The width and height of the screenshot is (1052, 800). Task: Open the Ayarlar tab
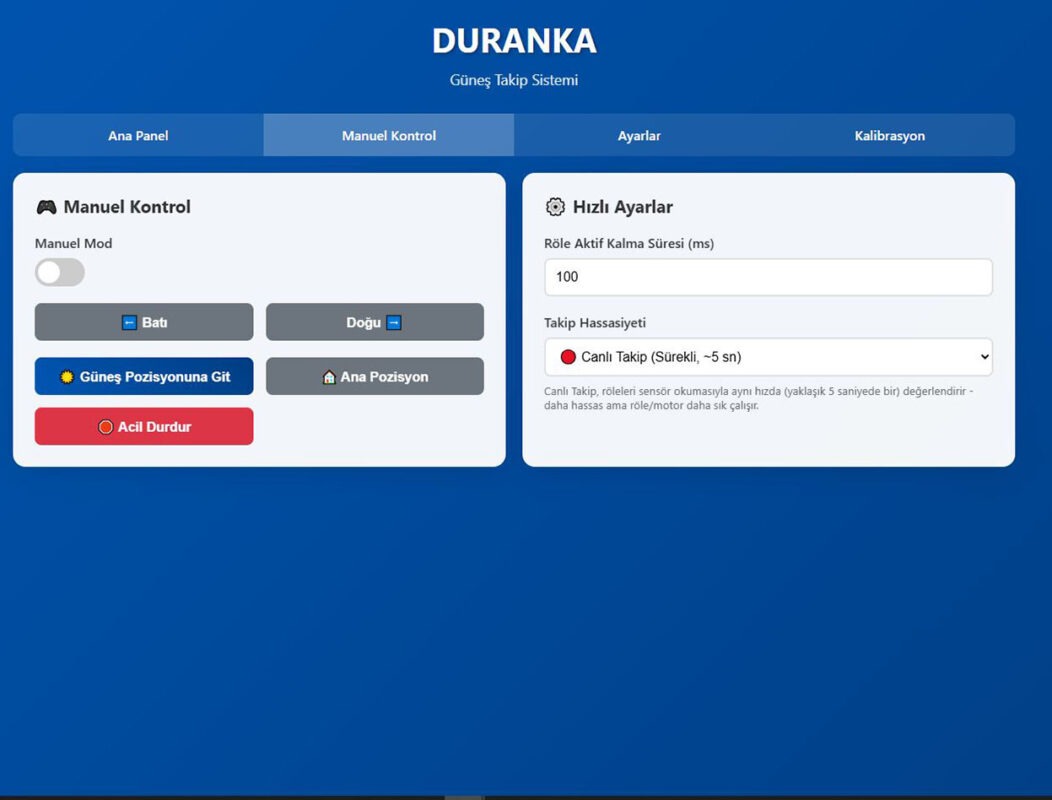[x=639, y=136]
